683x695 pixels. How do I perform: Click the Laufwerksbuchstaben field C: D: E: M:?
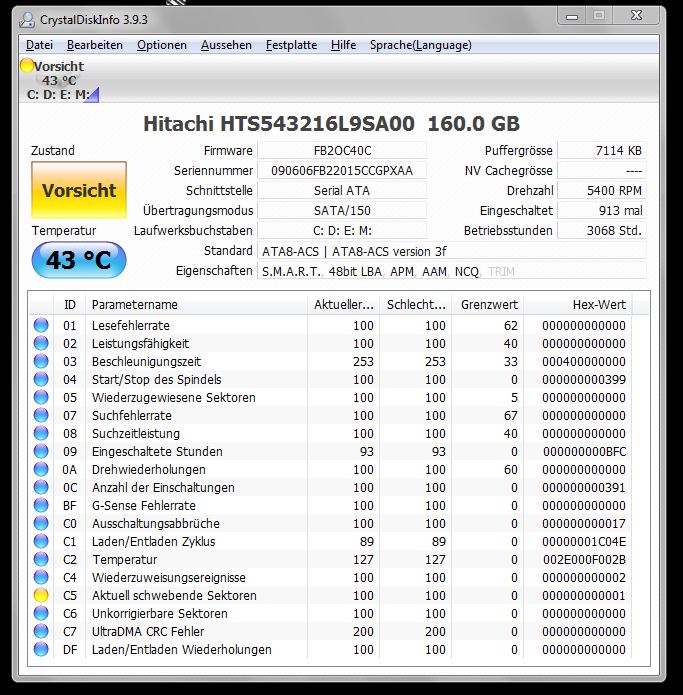[342, 230]
